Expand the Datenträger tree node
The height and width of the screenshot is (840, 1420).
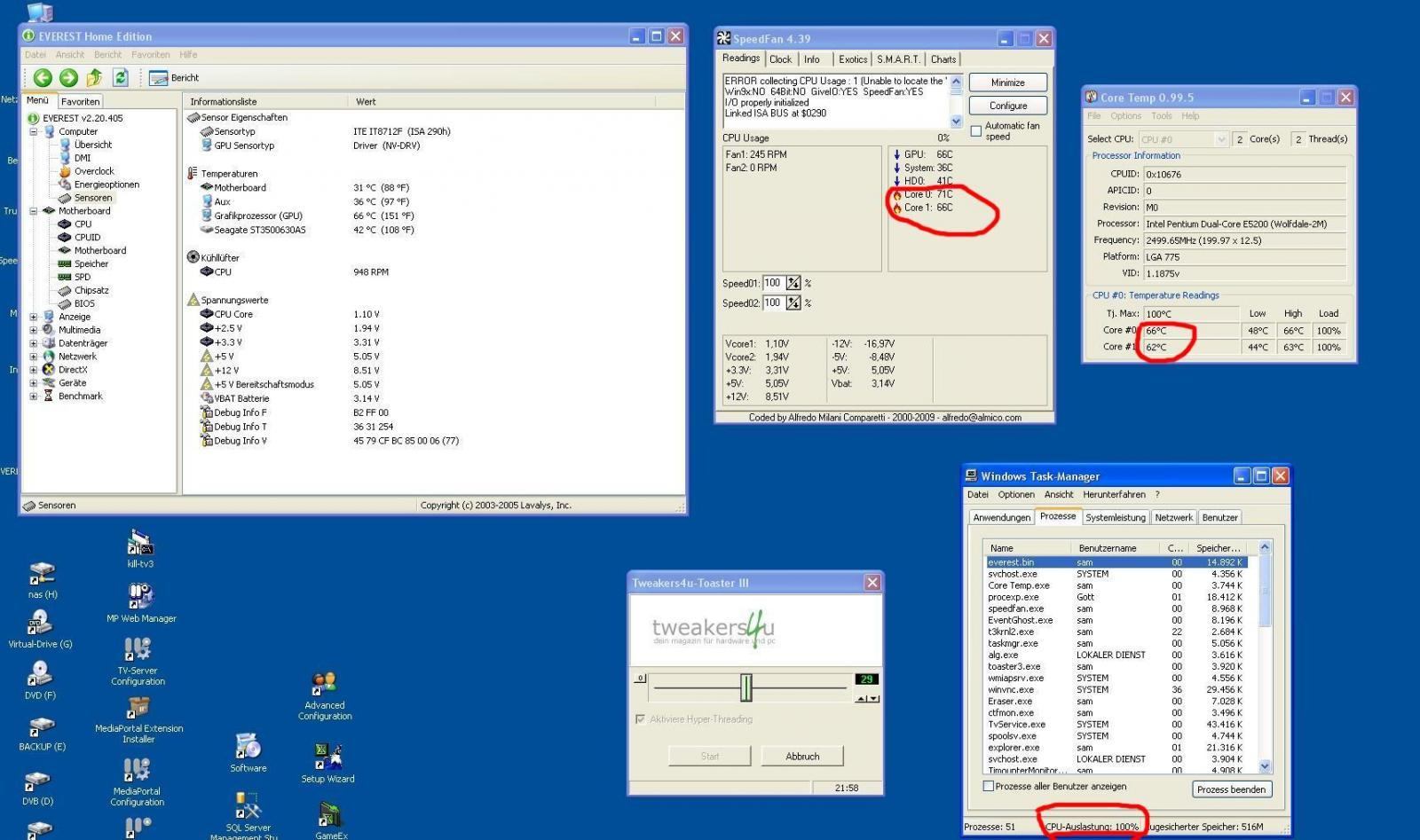[x=34, y=343]
